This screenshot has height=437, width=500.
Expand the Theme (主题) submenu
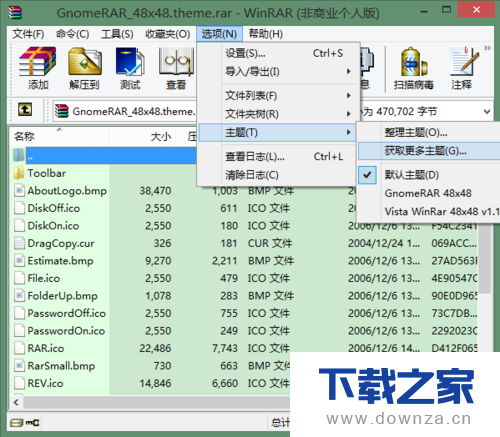pyautogui.click(x=278, y=132)
